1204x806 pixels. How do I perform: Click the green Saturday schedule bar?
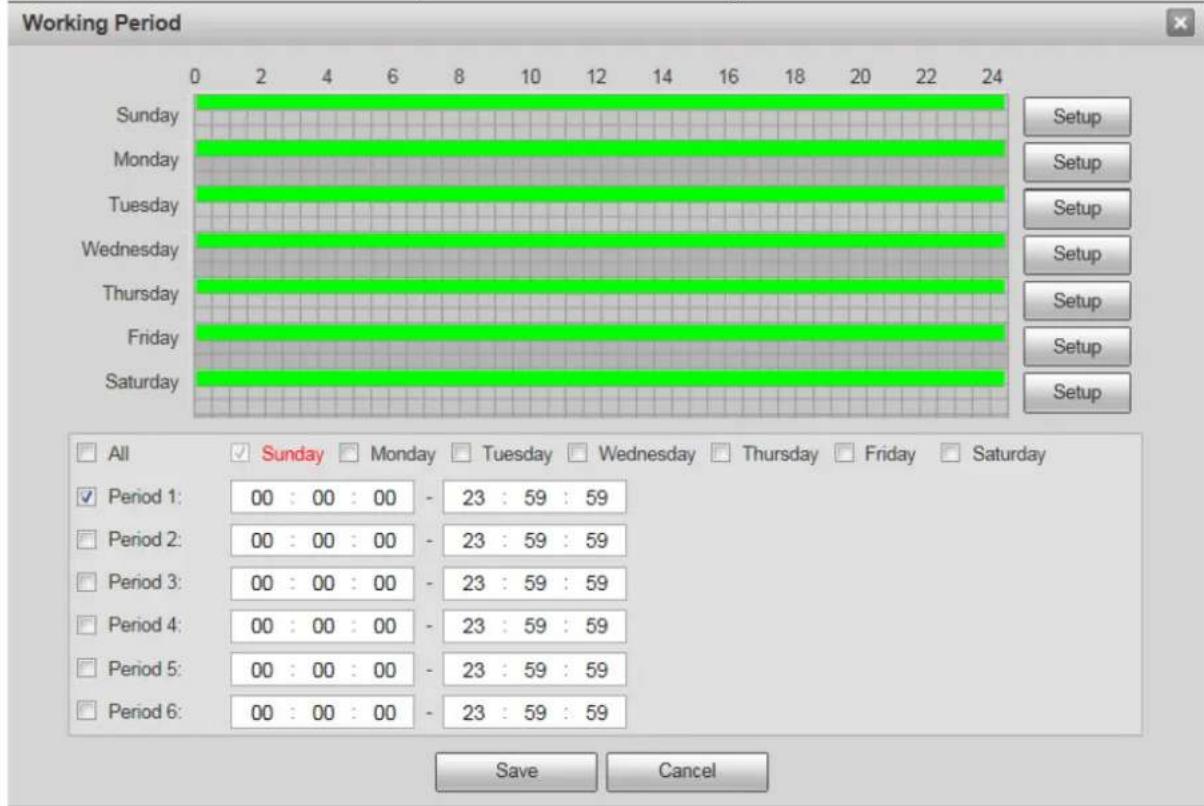(600, 378)
